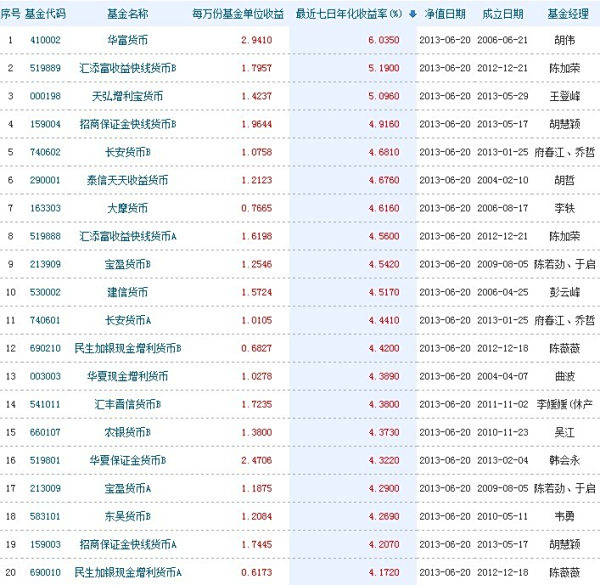Open fund code 213009
The height and width of the screenshot is (585, 600).
tap(45, 488)
